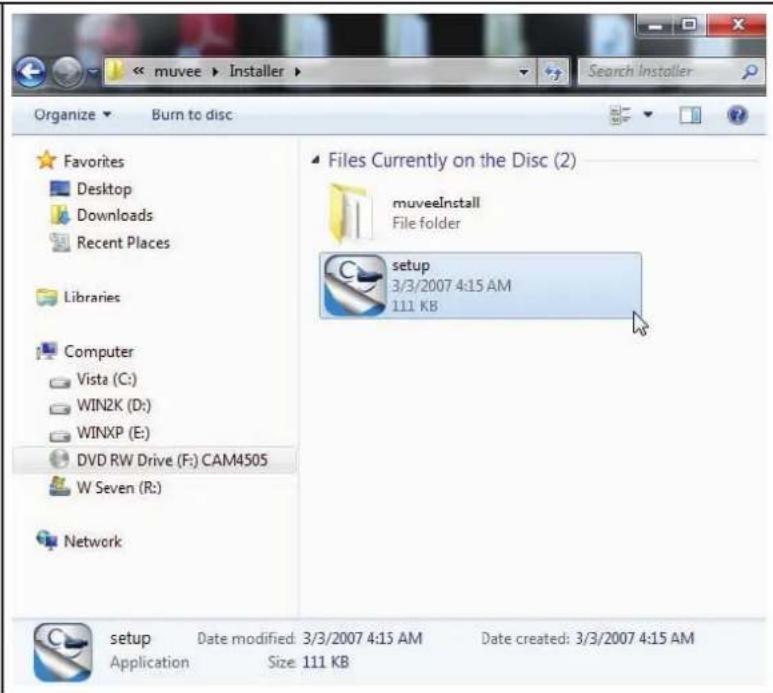The width and height of the screenshot is (773, 693).
Task: Click the Recent Places icon
Action: (60, 242)
